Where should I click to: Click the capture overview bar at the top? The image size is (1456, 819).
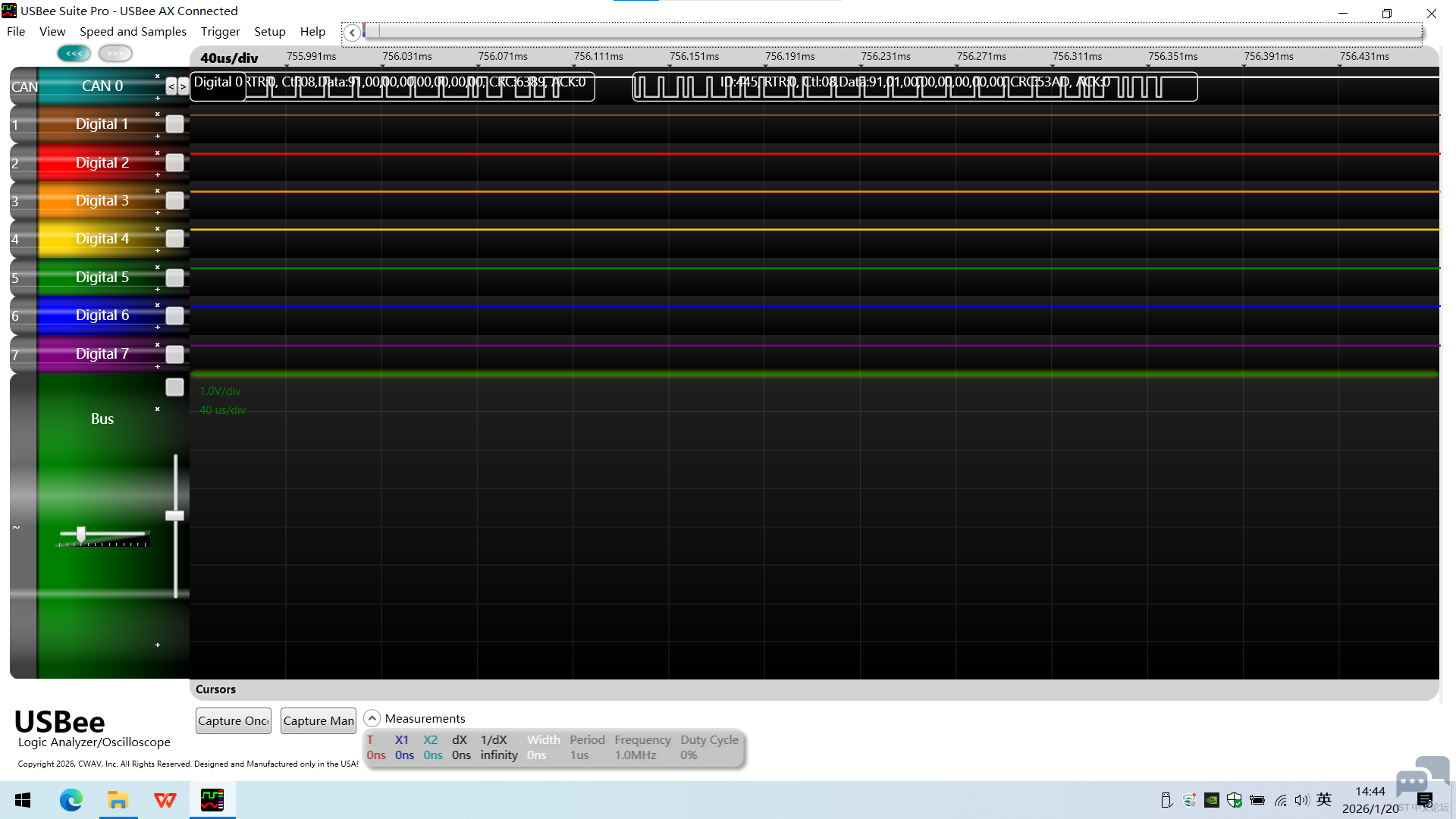pyautogui.click(x=893, y=32)
